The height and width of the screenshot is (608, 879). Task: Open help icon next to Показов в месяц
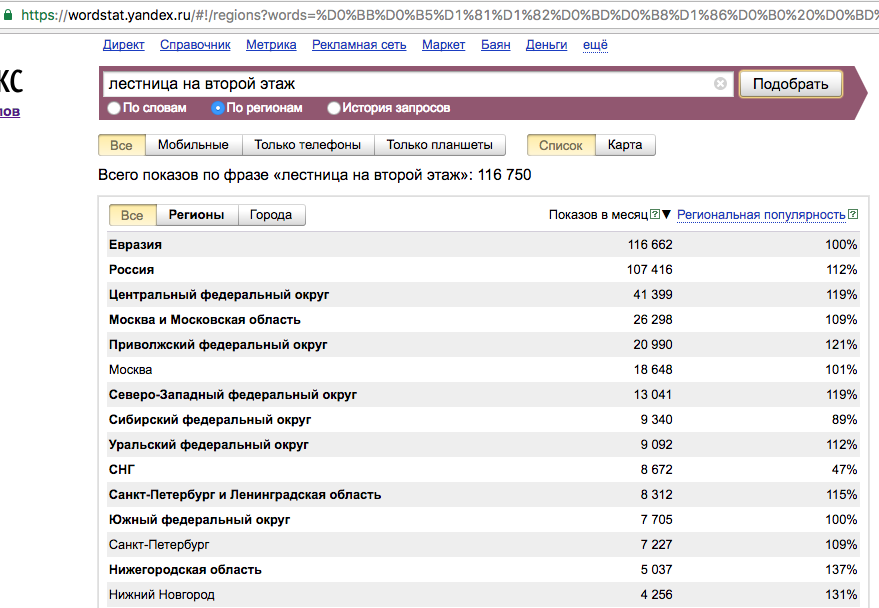655,215
